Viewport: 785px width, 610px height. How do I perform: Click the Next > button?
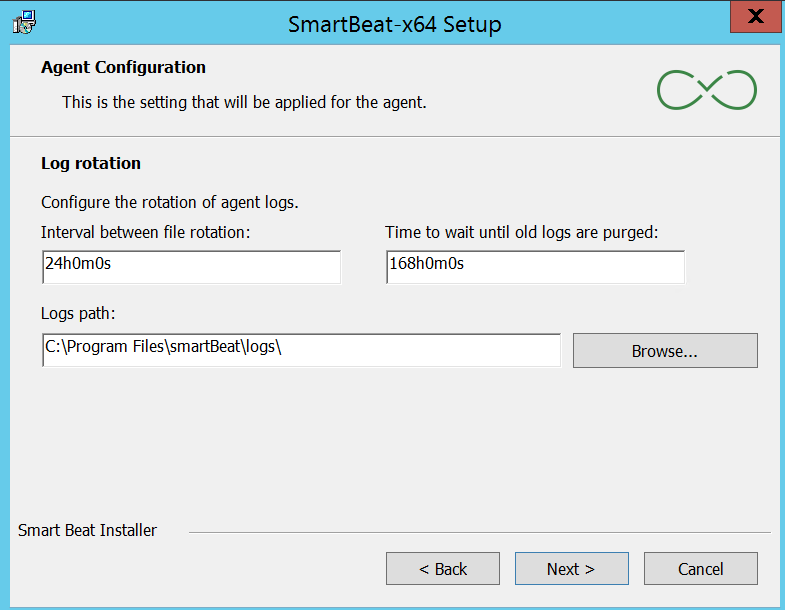(572, 568)
